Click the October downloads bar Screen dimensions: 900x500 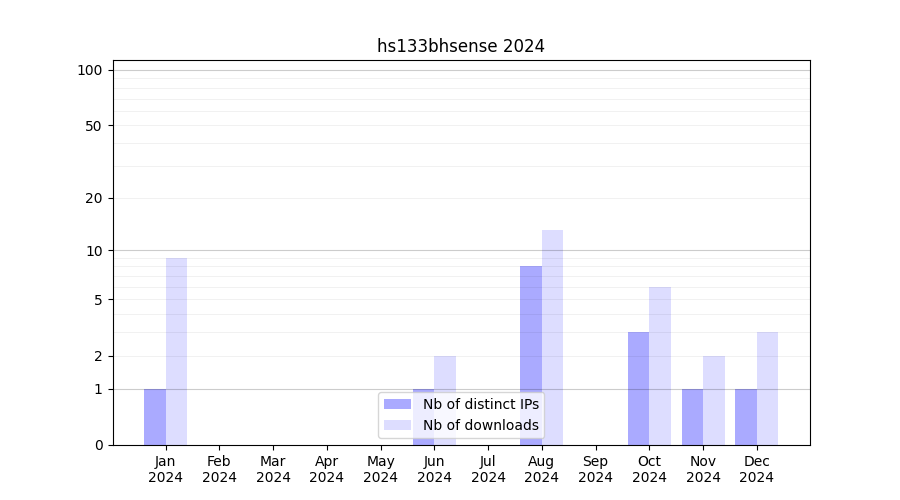pyautogui.click(x=660, y=366)
